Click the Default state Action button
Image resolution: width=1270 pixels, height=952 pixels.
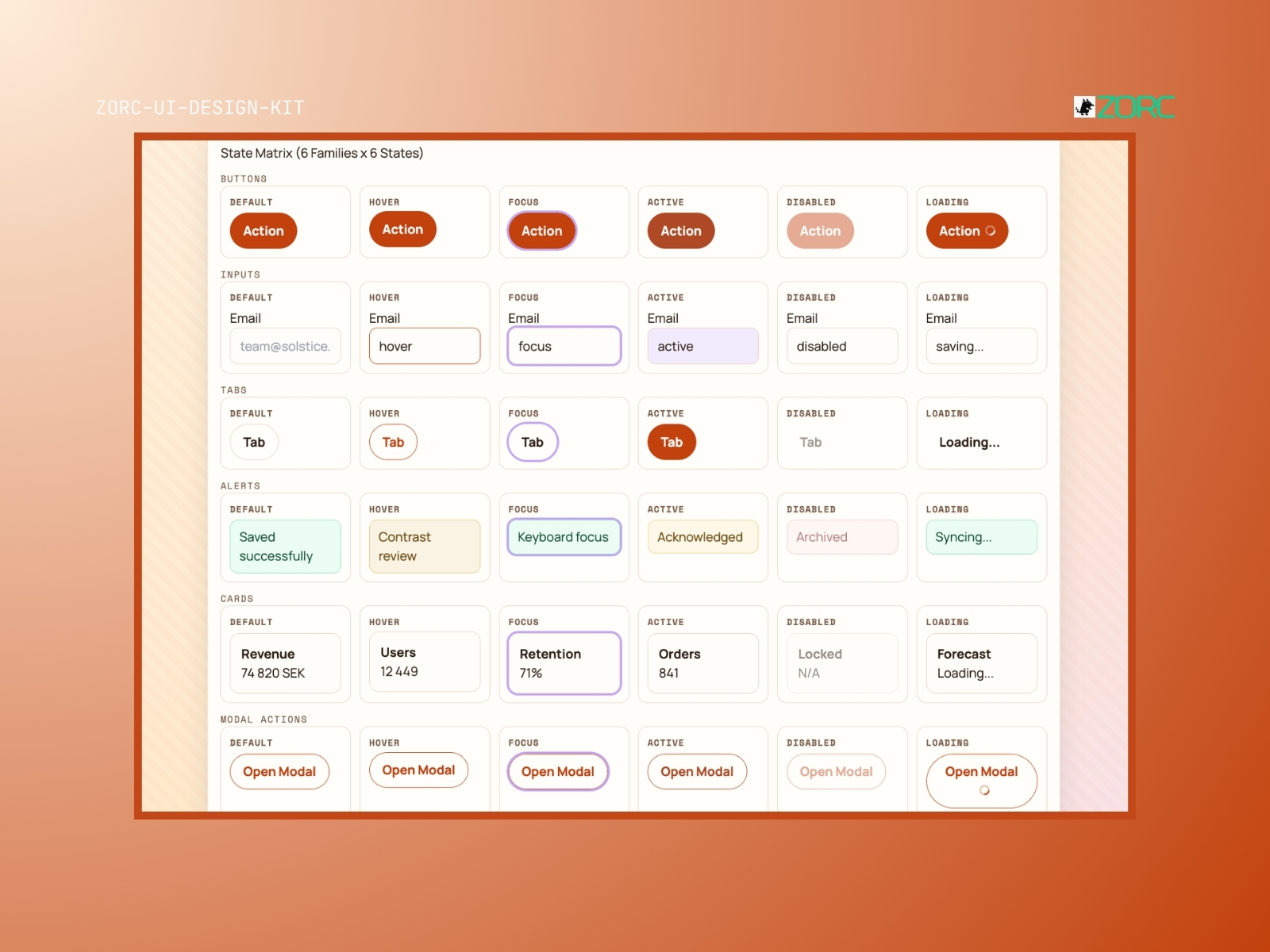click(264, 231)
